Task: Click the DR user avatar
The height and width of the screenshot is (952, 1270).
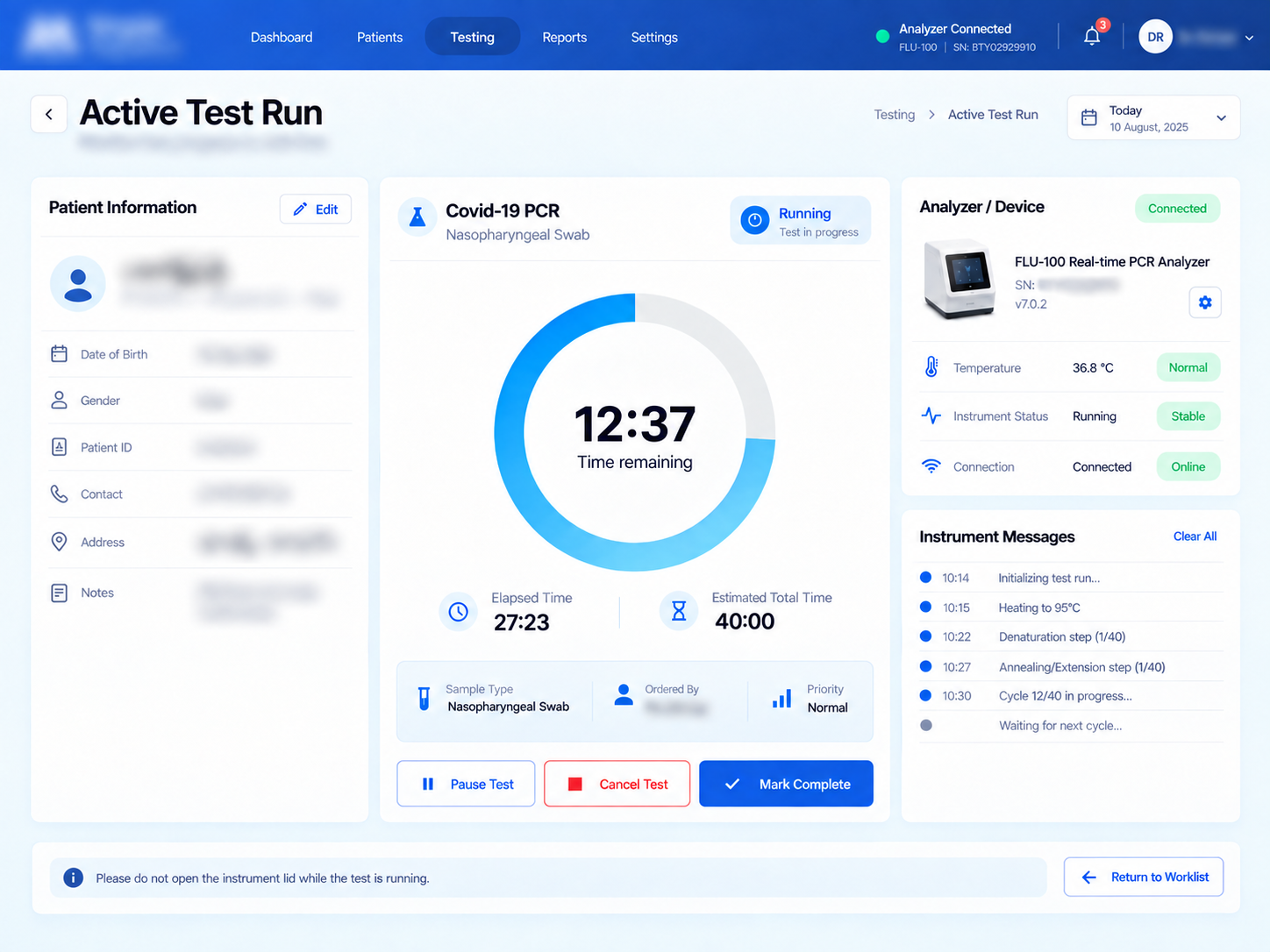Action: click(x=1155, y=37)
